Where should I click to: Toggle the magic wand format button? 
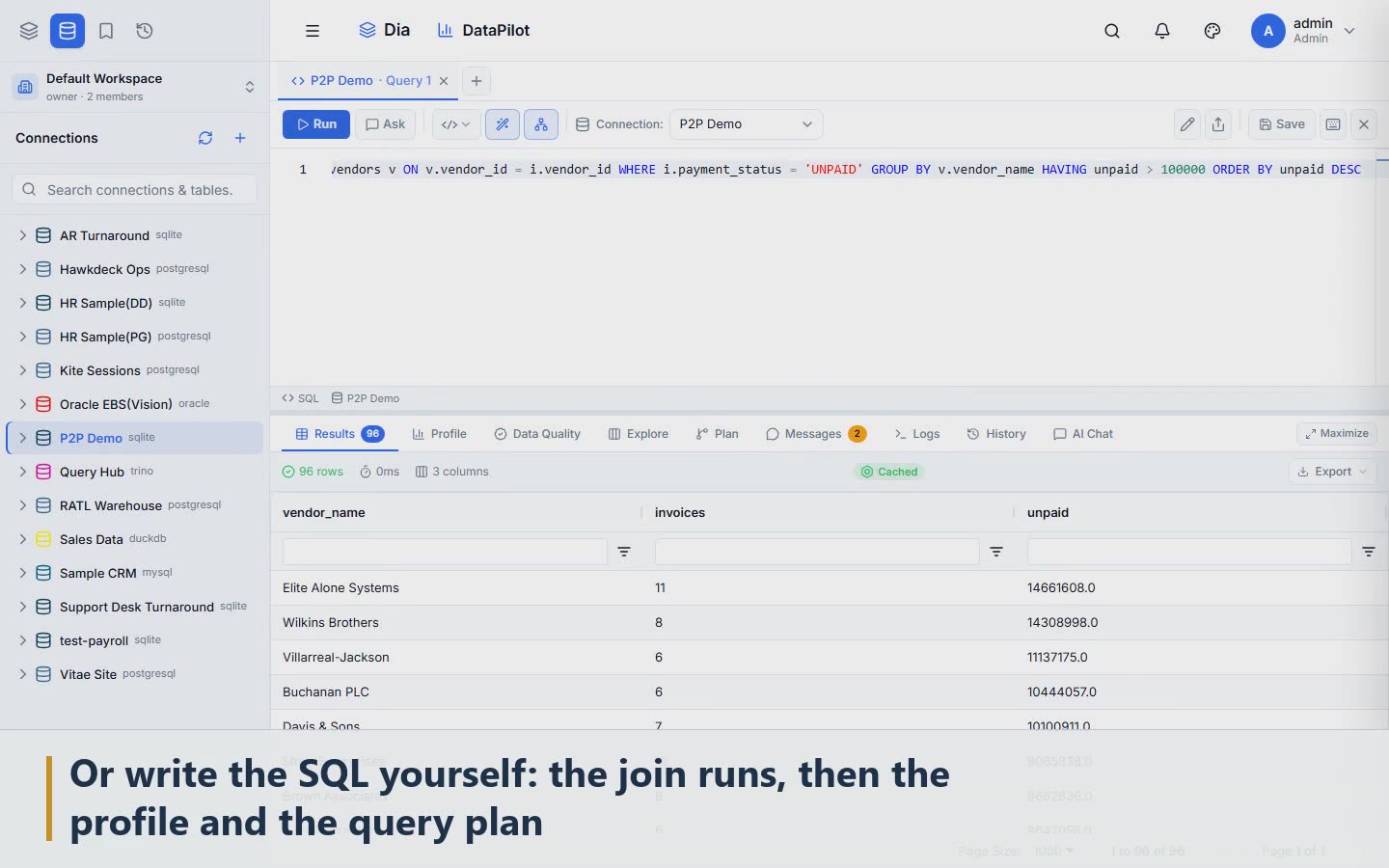coord(503,124)
